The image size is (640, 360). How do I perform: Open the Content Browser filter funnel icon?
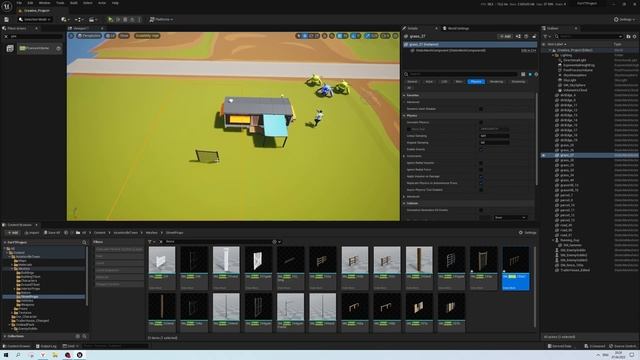pyautogui.click(x=151, y=242)
